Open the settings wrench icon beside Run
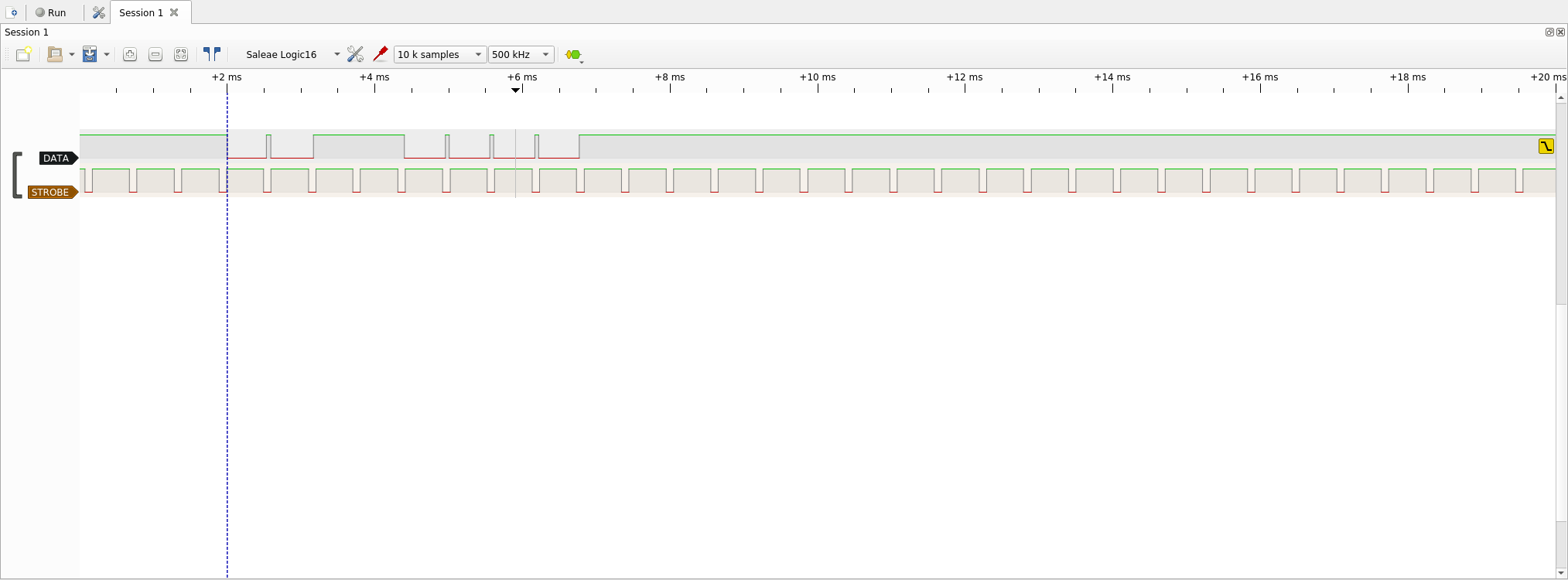The height and width of the screenshot is (580, 1568). pyautogui.click(x=98, y=12)
